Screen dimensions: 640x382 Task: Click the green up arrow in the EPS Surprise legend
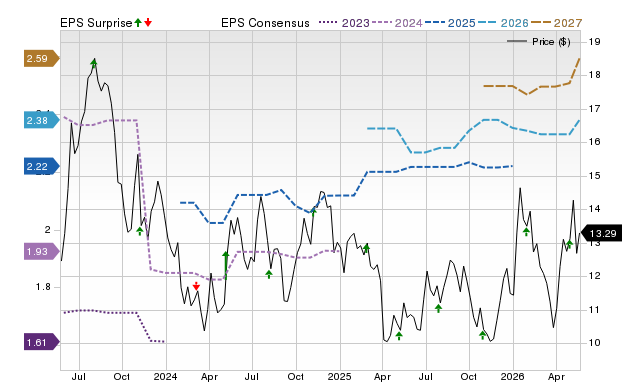click(138, 22)
